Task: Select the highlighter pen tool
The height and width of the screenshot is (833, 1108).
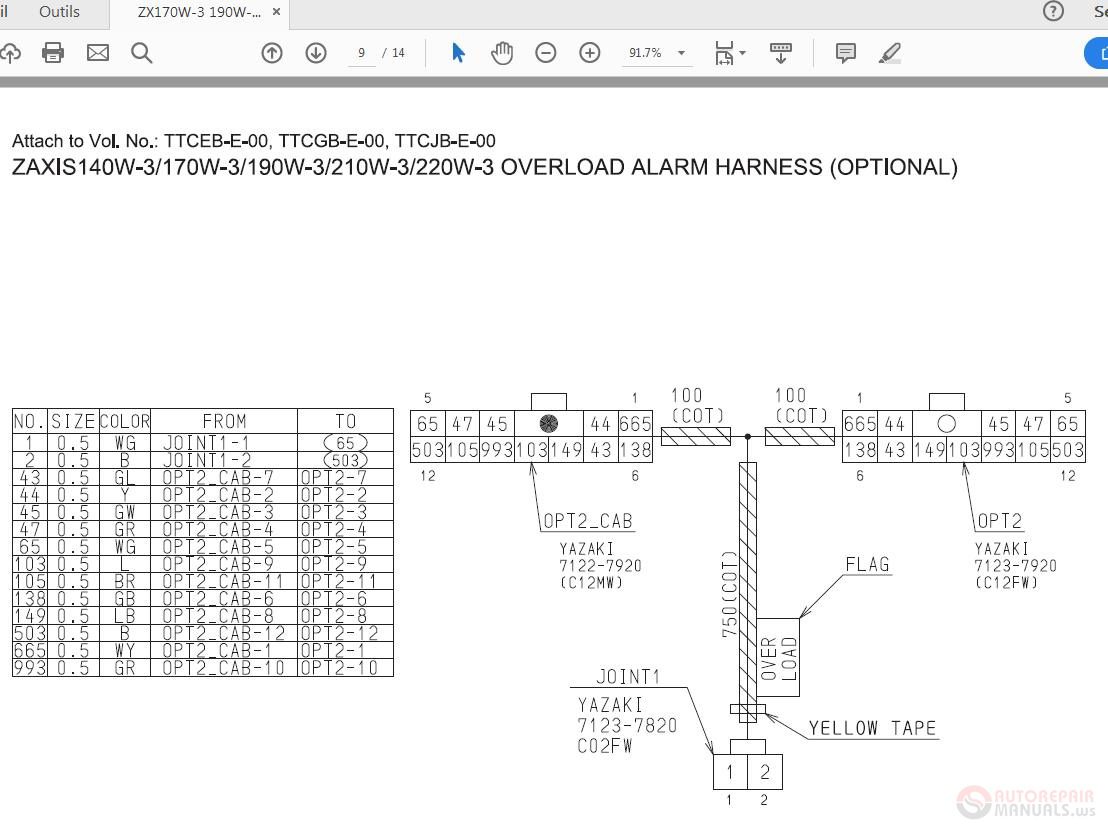Action: coord(890,53)
